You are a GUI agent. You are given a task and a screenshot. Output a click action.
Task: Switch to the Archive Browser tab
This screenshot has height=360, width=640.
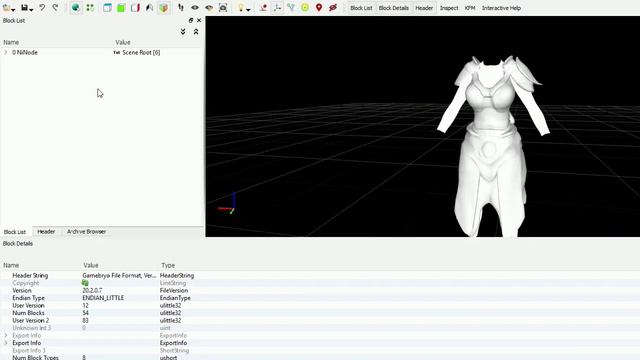click(87, 231)
